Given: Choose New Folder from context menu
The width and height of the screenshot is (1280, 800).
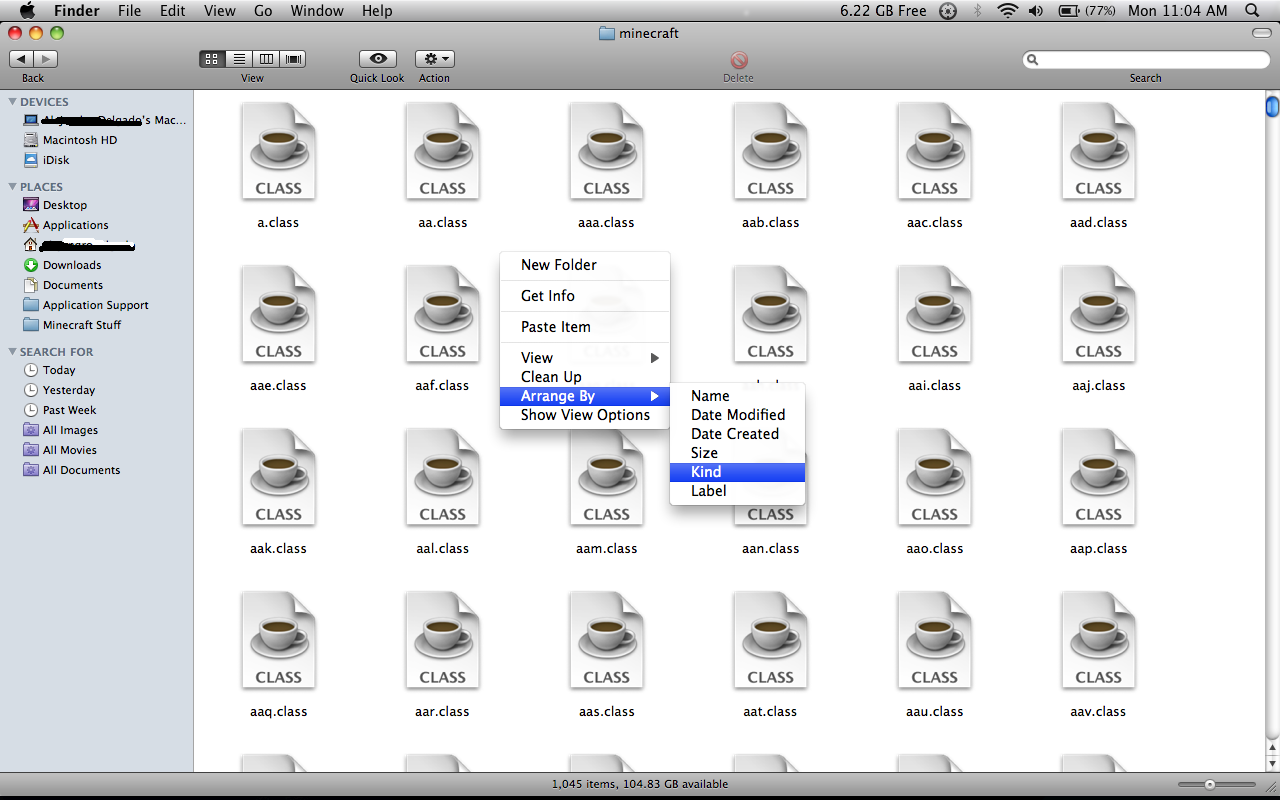Looking at the screenshot, I should click(x=585, y=265).
